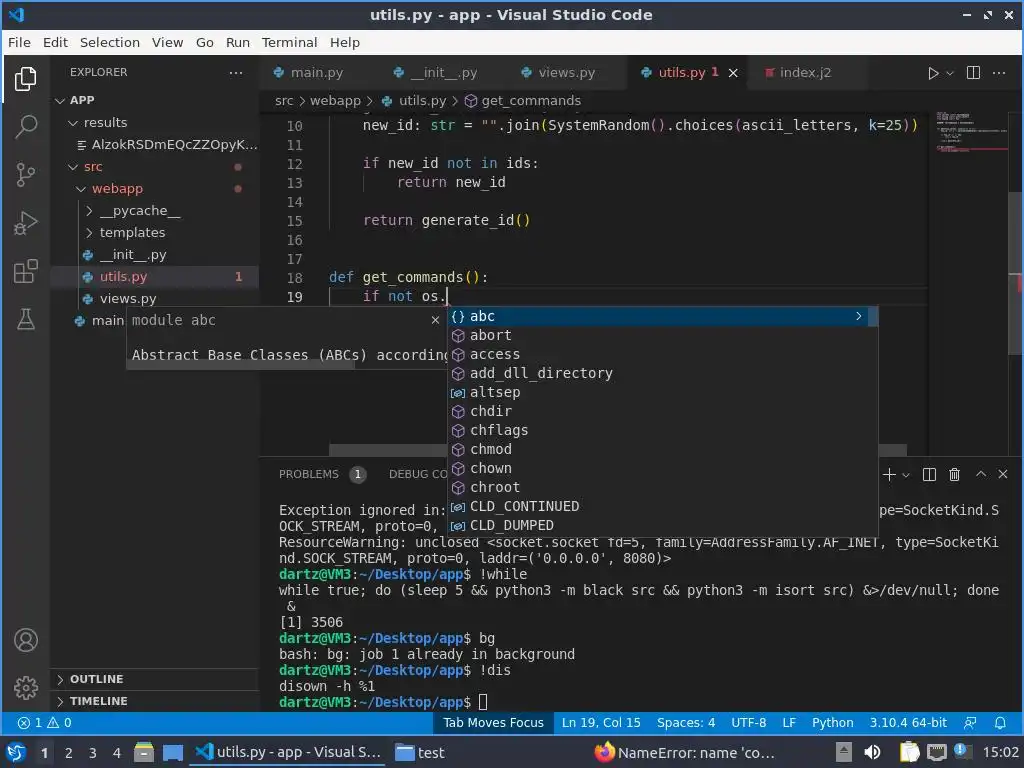Image resolution: width=1024 pixels, height=768 pixels.
Task: Switch to main.py editor tab
Action: pos(317,72)
